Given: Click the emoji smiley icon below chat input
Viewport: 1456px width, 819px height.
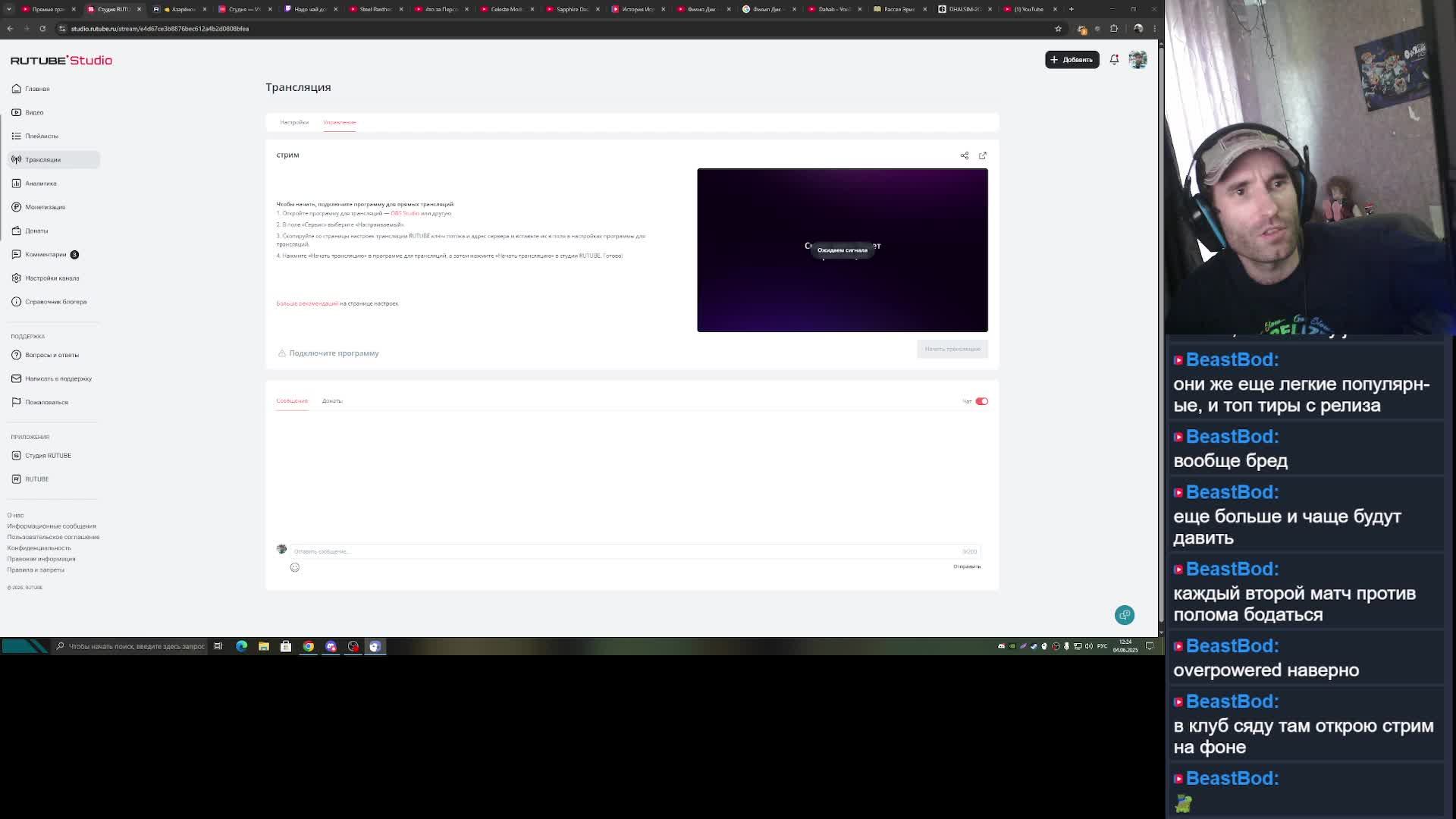Looking at the screenshot, I should click(295, 567).
